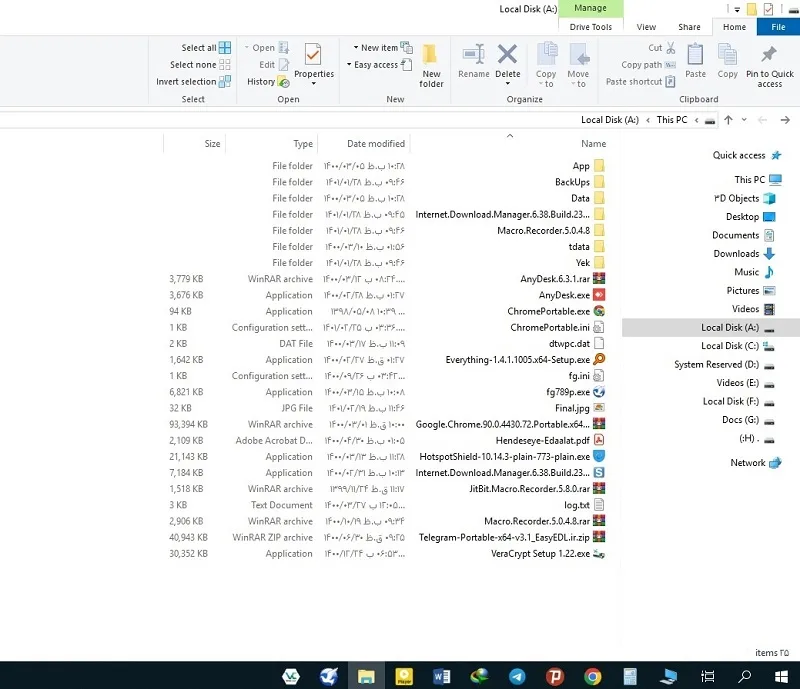Select JitBit.Macro.Recorder.5.8.0.rar archive
The image size is (800, 689).
[537, 489]
